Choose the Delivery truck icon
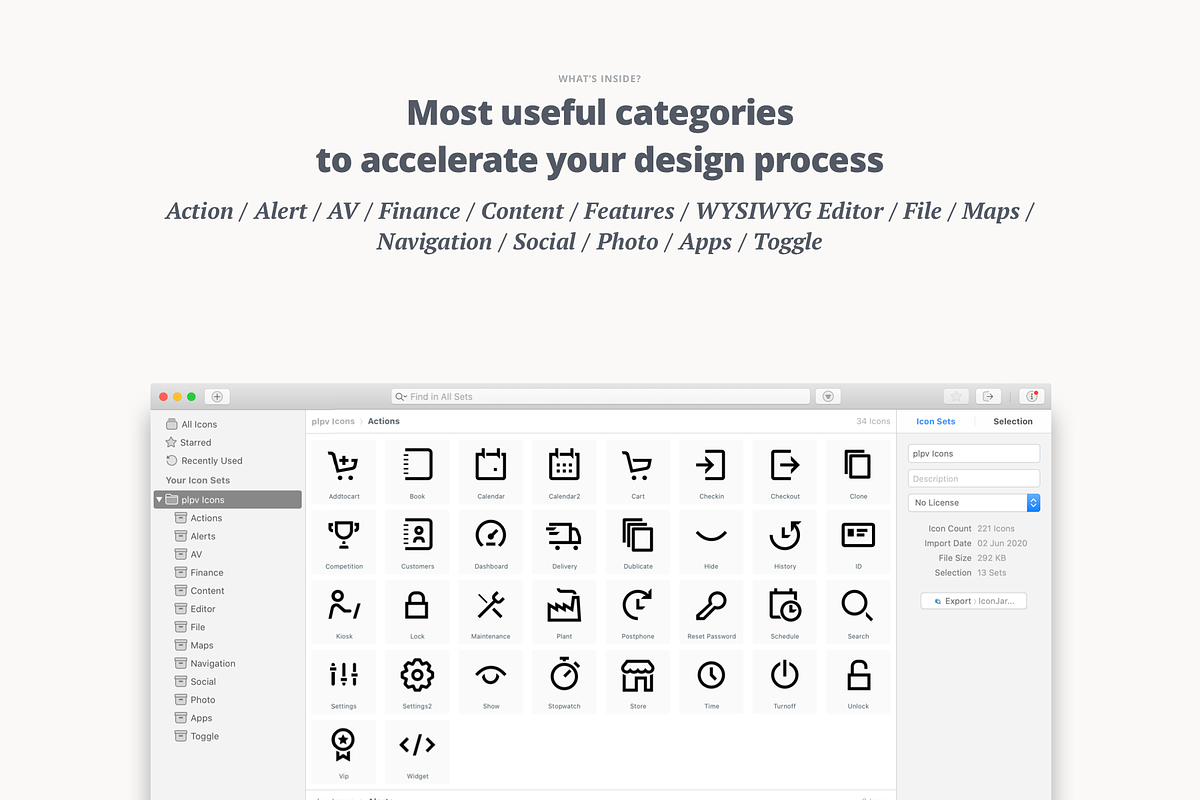1200x800 pixels. [x=564, y=537]
